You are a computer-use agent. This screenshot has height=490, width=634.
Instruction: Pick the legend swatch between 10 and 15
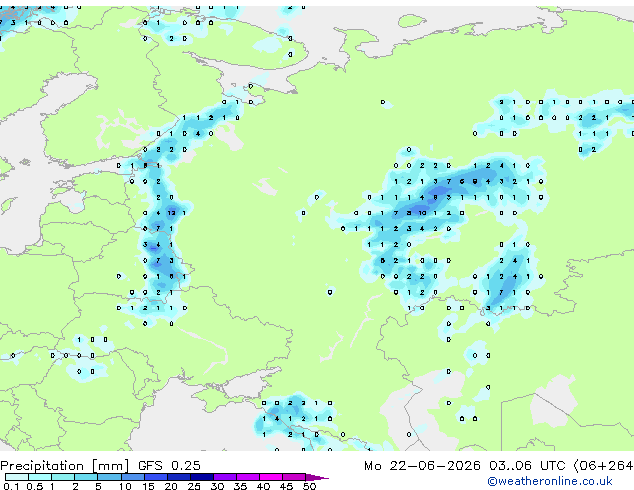[x=132, y=477]
